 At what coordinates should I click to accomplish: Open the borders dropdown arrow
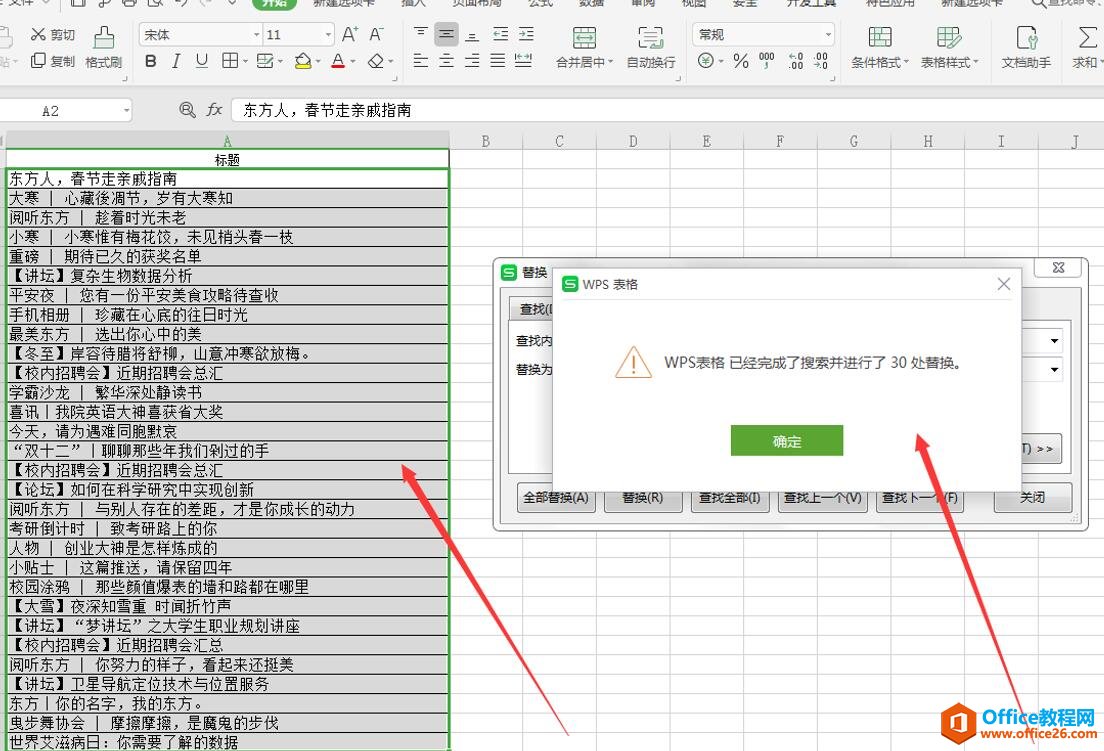point(245,62)
